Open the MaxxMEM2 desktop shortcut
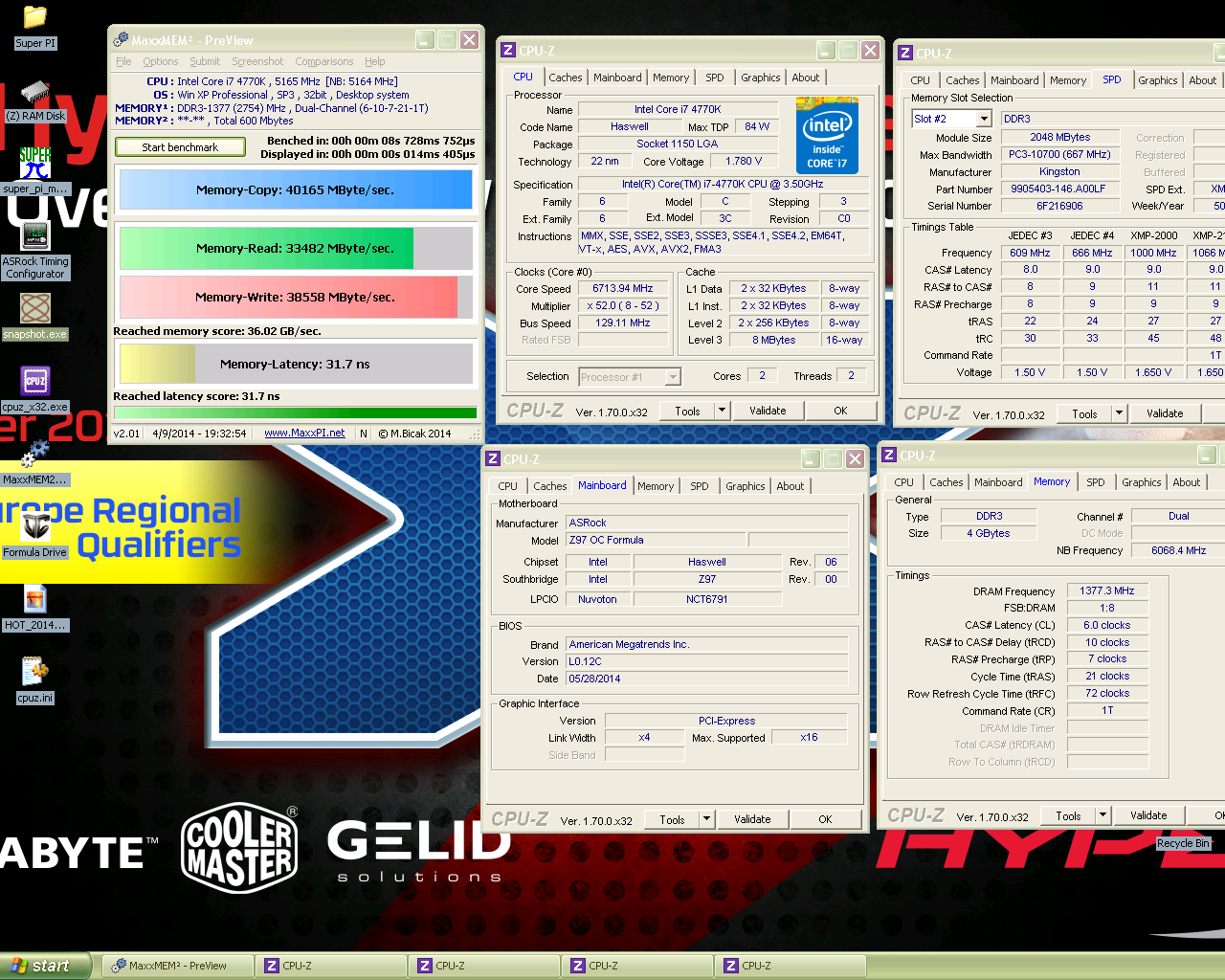This screenshot has width=1225, height=980. point(35,456)
